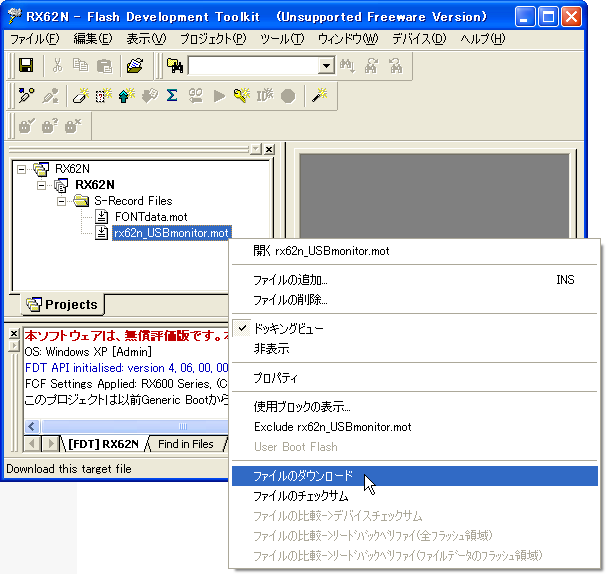Open the 表示(V) menu
Screen dimensions: 606x574
[146, 39]
